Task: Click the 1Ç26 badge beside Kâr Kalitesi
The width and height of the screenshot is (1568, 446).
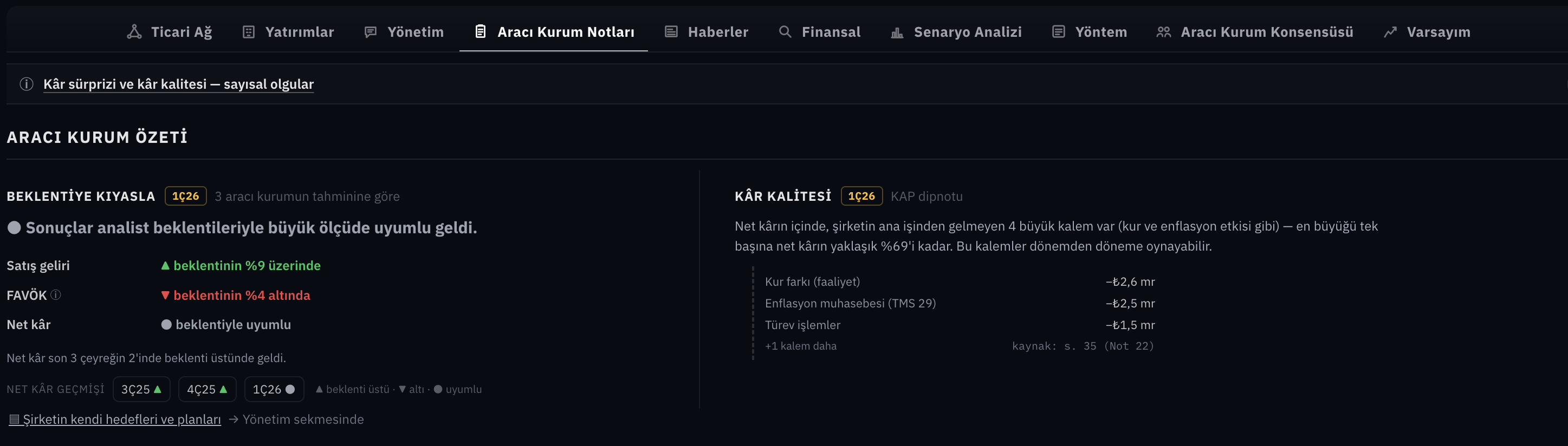Action: click(861, 196)
